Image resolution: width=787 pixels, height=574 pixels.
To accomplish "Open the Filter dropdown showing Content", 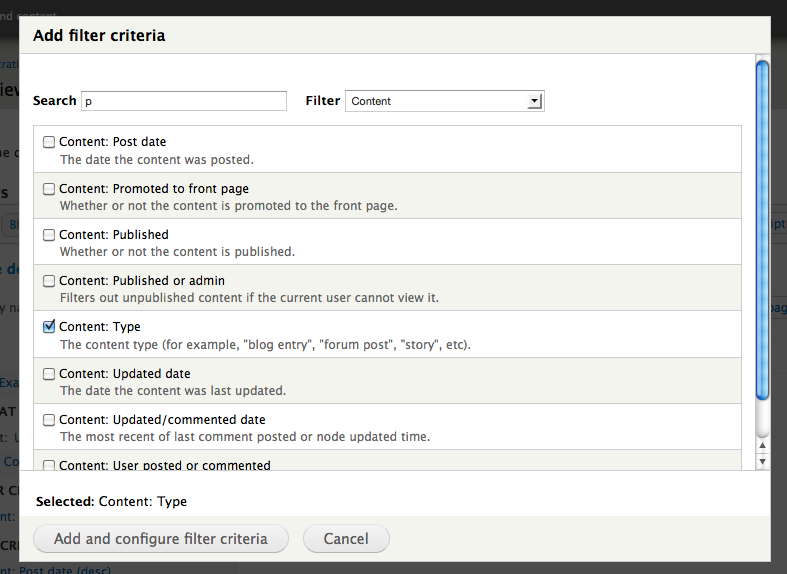I will [x=444, y=101].
